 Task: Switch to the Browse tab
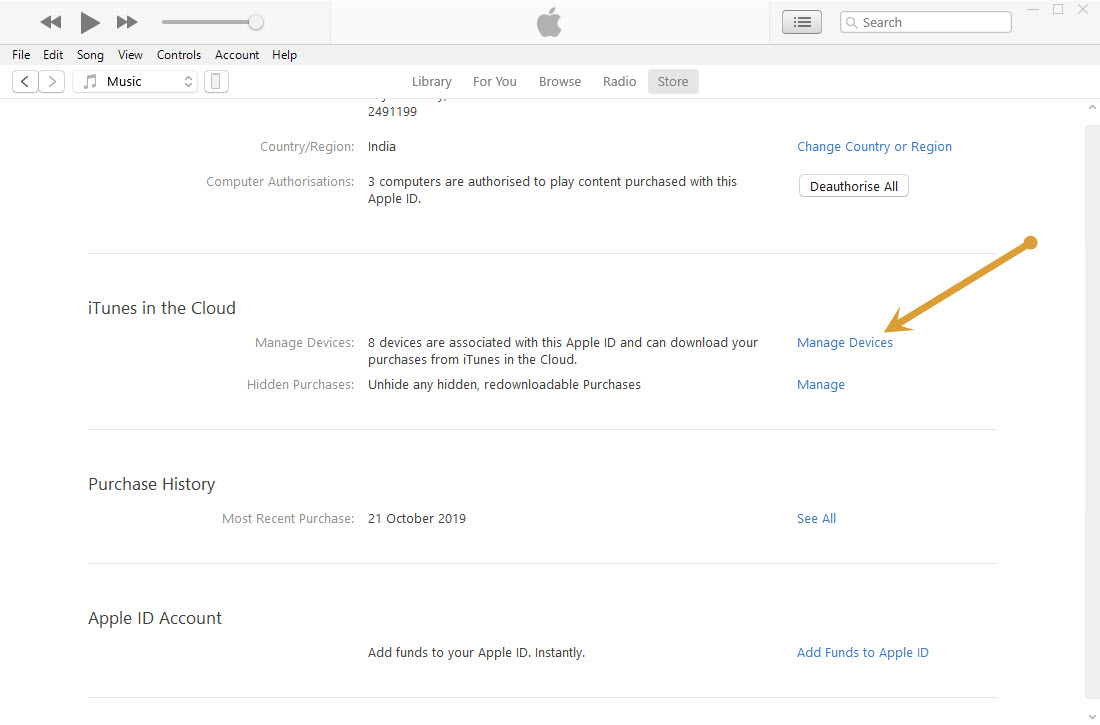click(x=560, y=81)
